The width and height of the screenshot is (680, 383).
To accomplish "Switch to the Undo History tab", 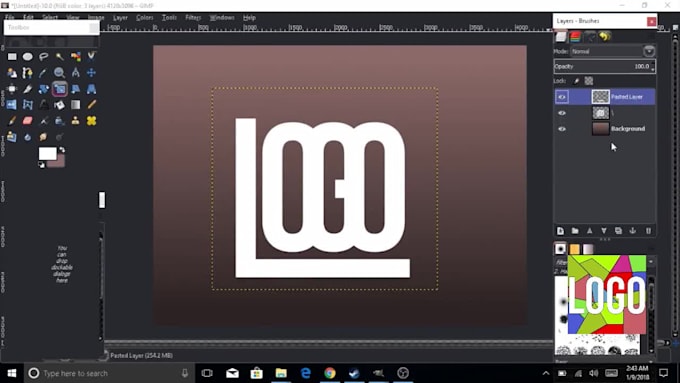I will (605, 37).
